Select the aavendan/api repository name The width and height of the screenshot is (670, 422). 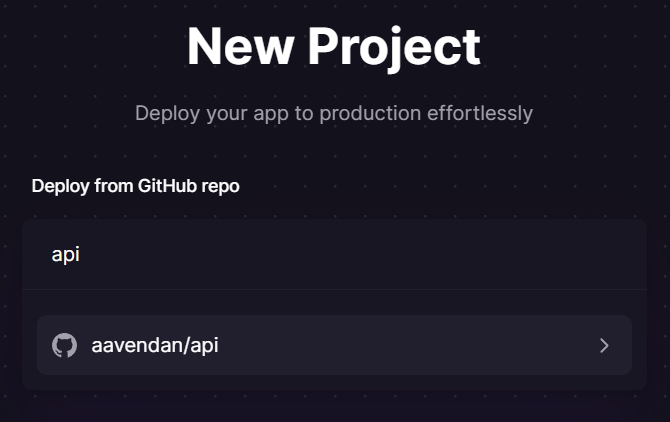click(x=155, y=346)
